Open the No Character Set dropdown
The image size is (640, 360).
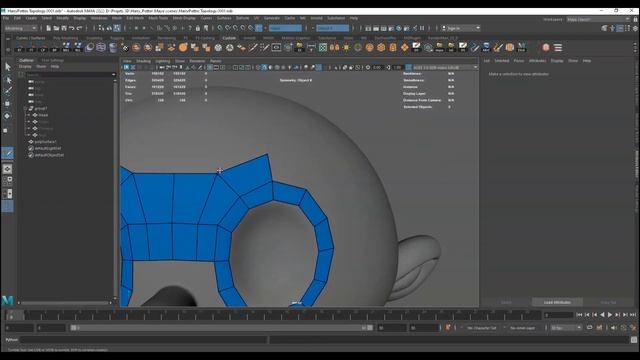pyautogui.click(x=482, y=328)
